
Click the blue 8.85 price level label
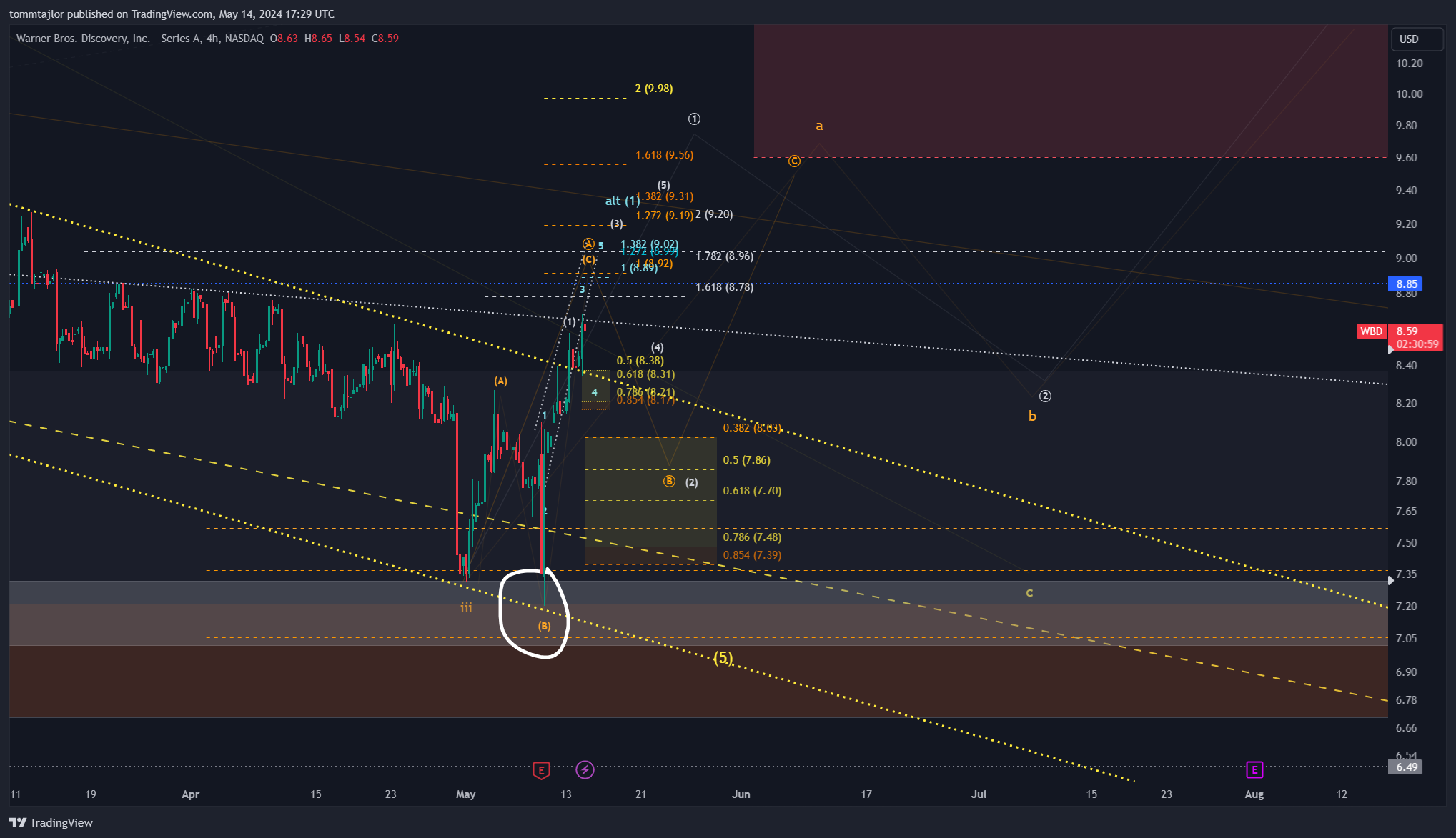(1407, 284)
